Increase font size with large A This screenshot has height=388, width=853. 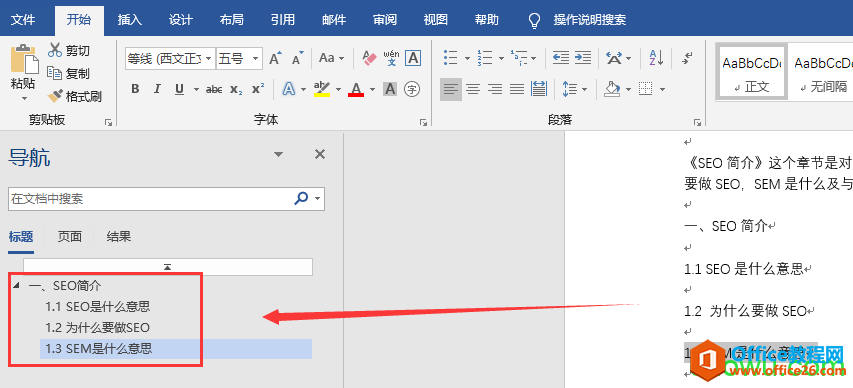click(275, 58)
